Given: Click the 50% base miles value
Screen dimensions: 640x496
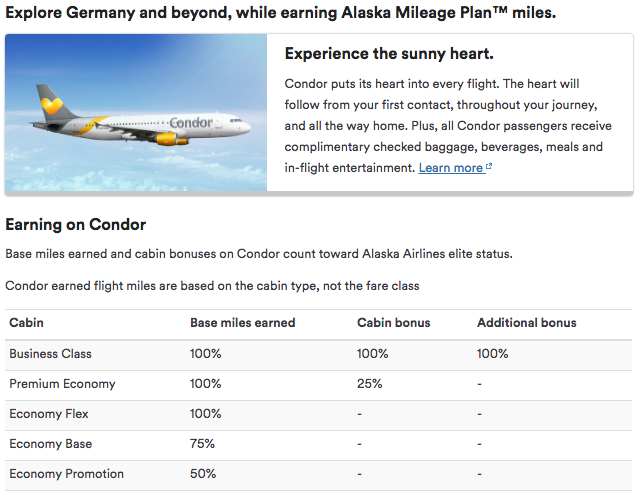Looking at the screenshot, I should 203,474.
